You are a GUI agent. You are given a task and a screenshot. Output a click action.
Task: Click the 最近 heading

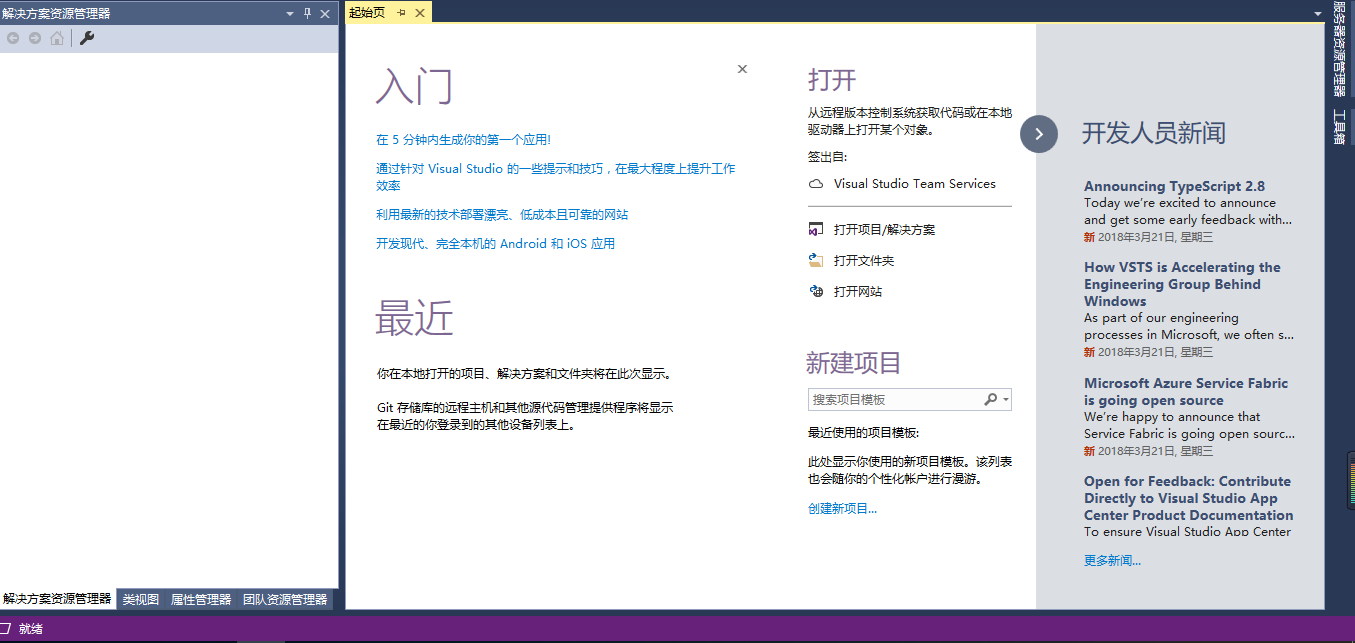click(x=414, y=319)
